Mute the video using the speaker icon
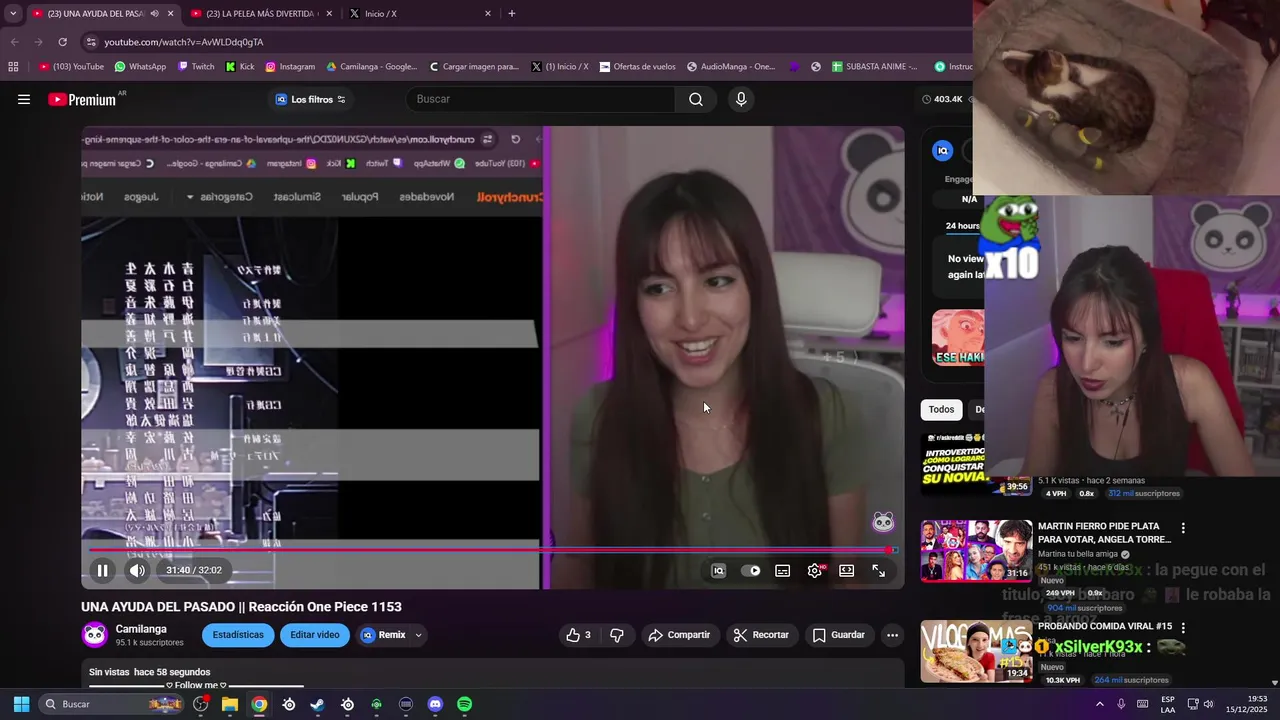 (137, 570)
